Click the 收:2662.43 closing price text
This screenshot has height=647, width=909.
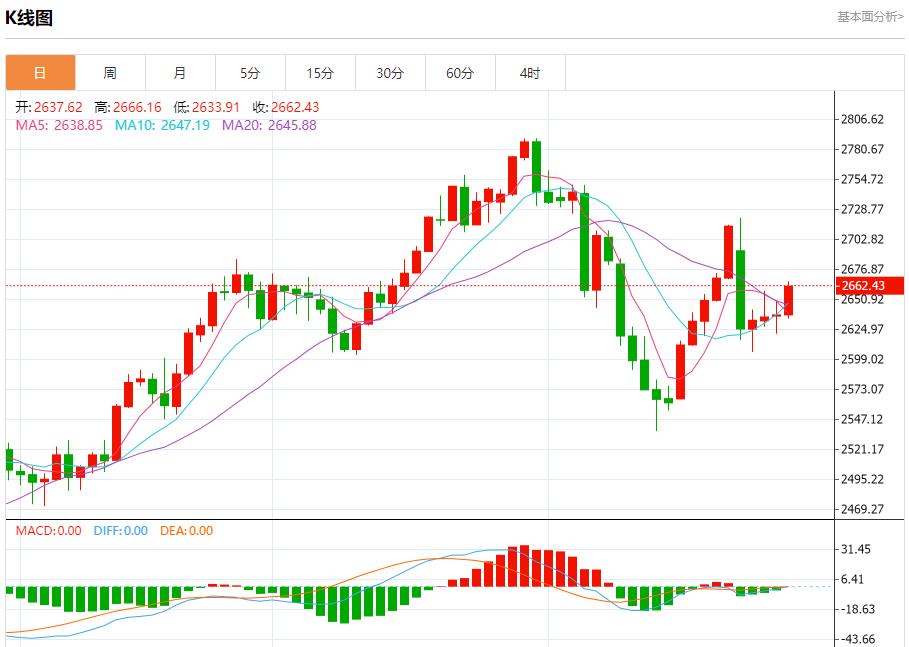tap(285, 107)
